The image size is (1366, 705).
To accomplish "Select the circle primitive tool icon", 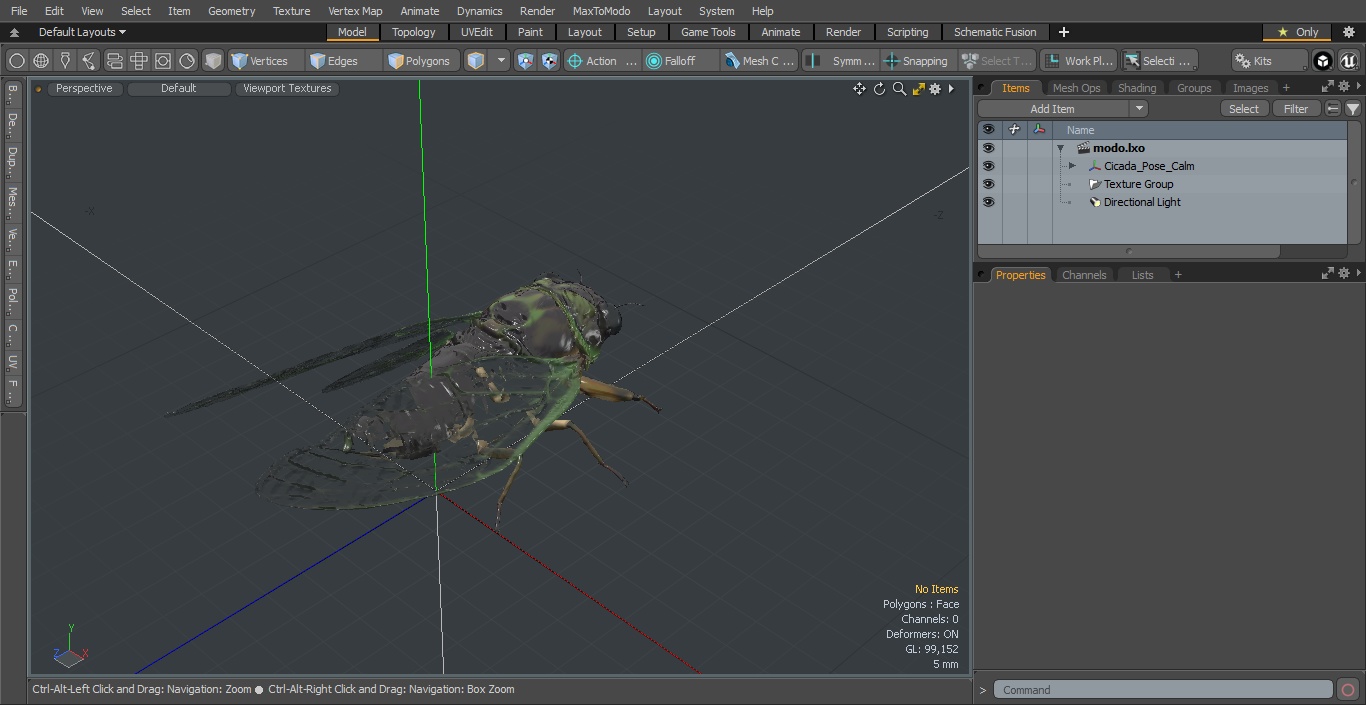I will pos(17,61).
